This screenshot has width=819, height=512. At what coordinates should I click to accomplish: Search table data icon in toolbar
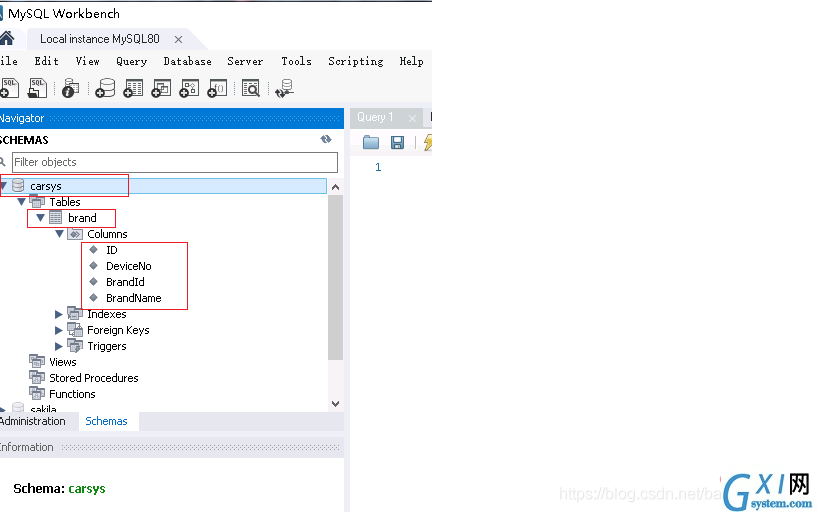click(251, 88)
